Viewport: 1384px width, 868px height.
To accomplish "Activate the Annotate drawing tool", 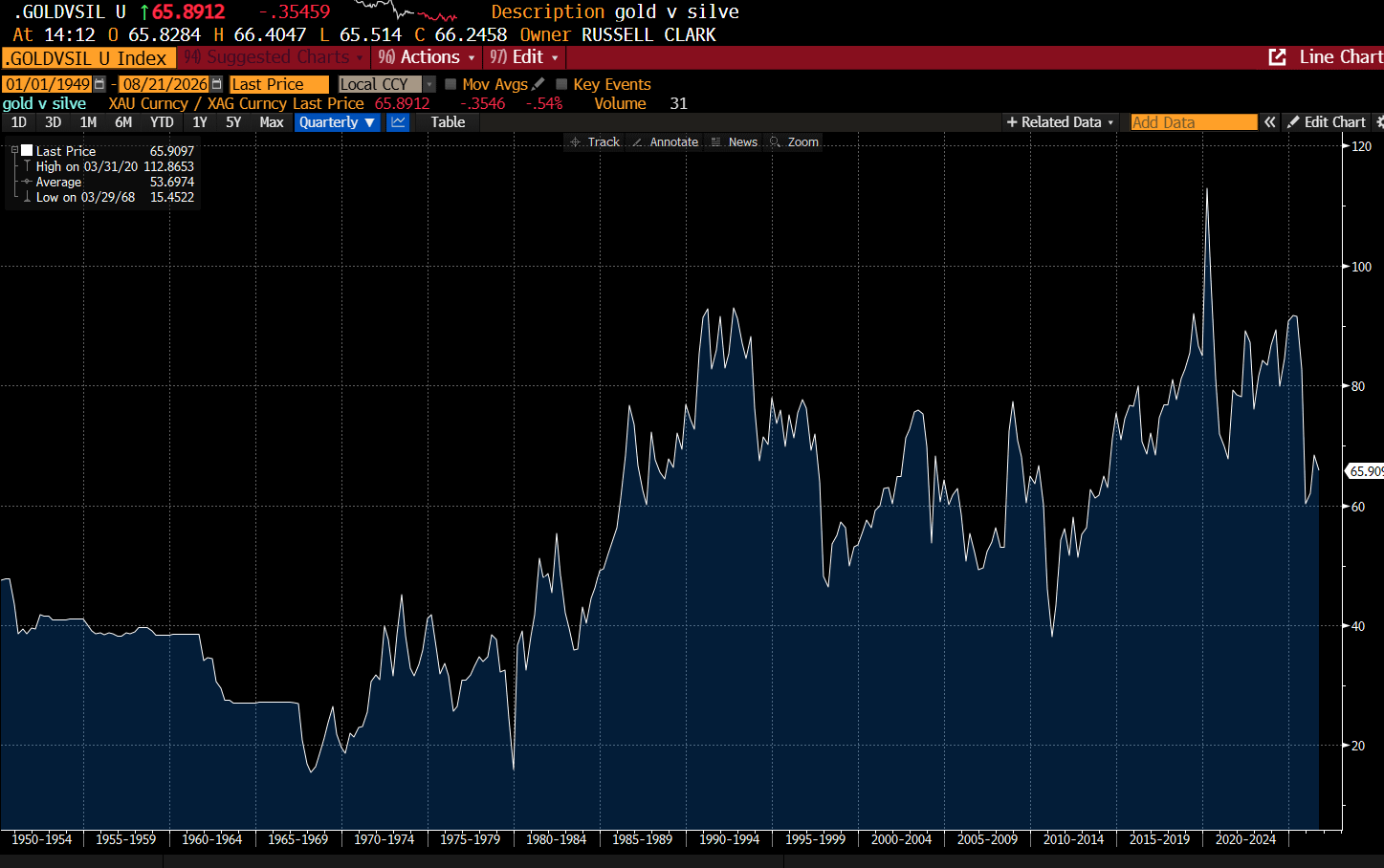I will 666,142.
